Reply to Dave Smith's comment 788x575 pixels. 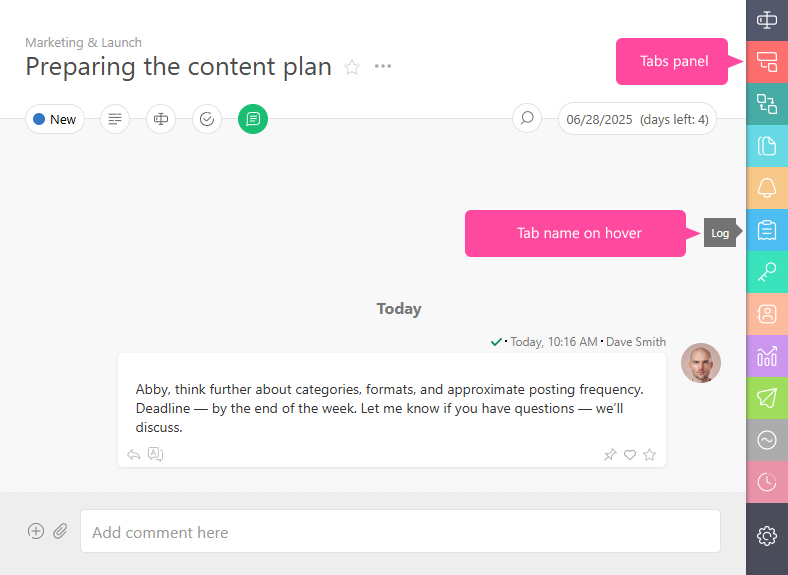click(x=133, y=455)
